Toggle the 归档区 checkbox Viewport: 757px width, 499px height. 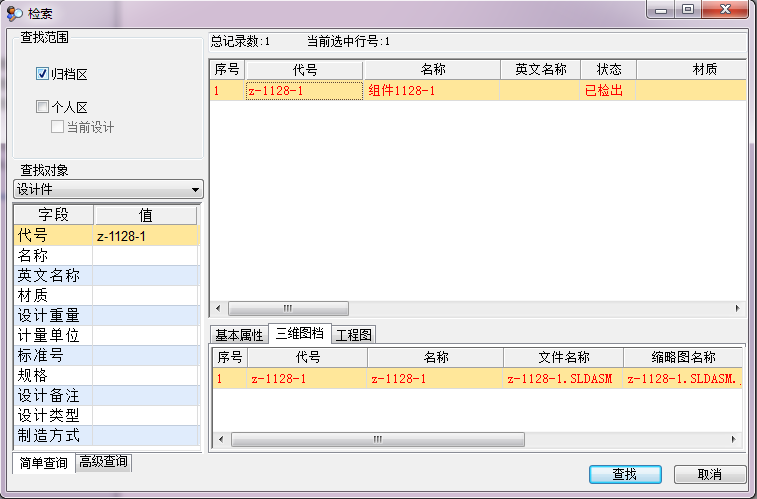pos(42,73)
